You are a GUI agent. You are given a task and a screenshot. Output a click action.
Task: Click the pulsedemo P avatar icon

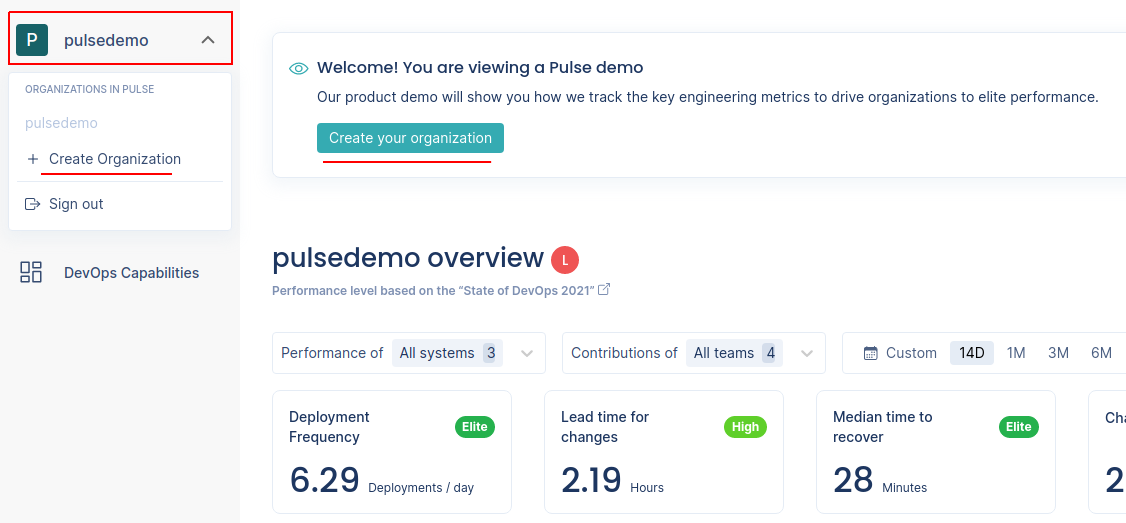click(x=32, y=40)
